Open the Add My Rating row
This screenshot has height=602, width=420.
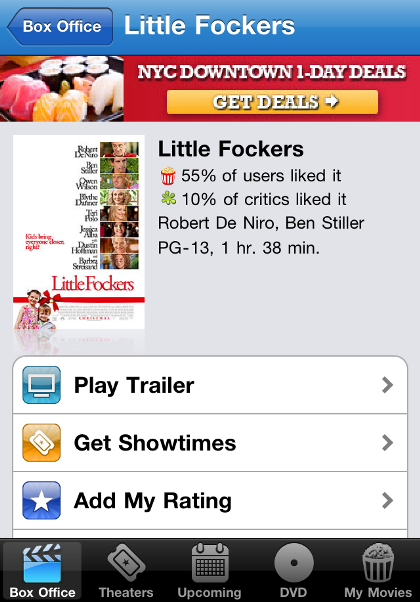click(x=210, y=500)
